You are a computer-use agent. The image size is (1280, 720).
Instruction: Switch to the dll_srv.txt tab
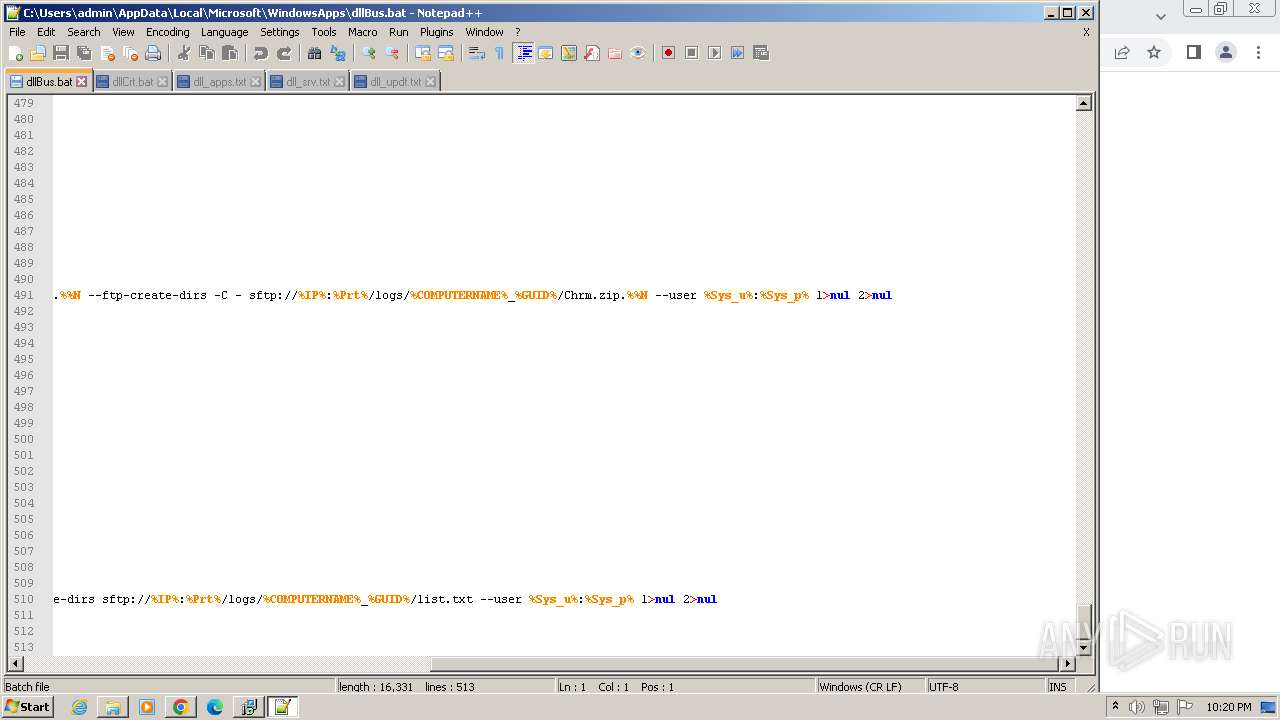tap(308, 82)
